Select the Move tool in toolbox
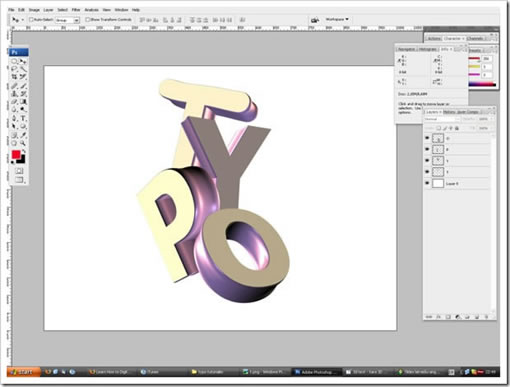This screenshot has width=510, height=387. point(23,61)
